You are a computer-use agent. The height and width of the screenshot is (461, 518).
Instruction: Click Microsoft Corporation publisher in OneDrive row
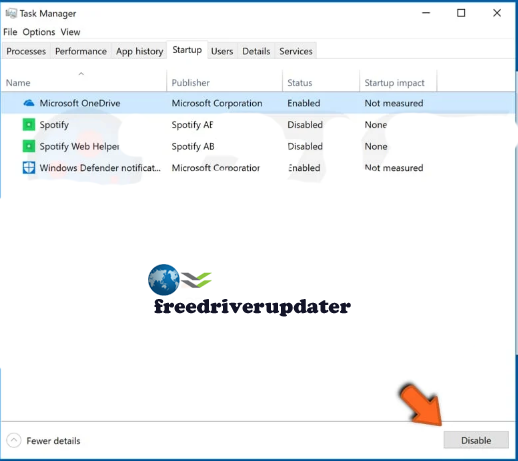coord(217,103)
